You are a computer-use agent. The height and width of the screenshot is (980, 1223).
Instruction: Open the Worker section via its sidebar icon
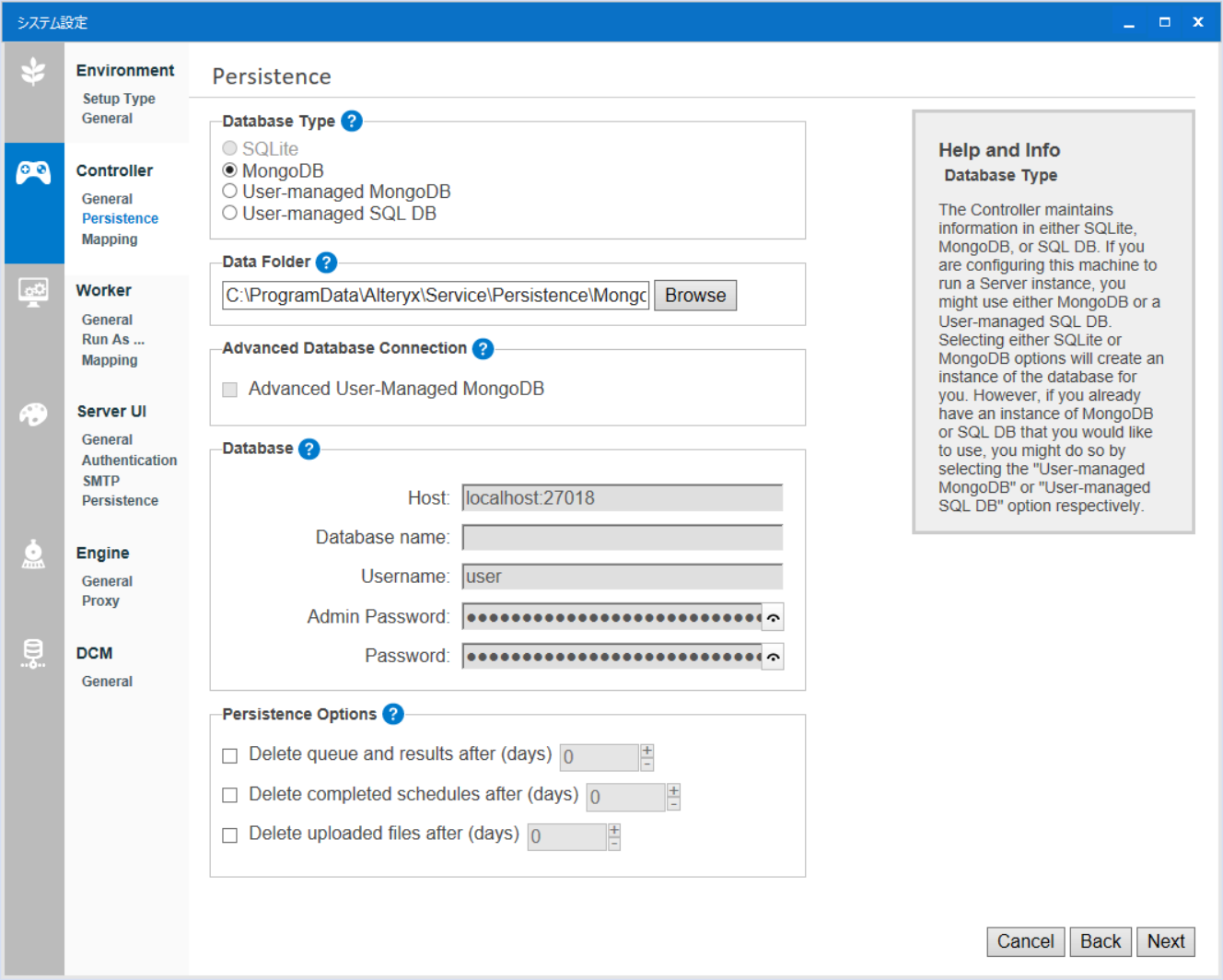(34, 290)
